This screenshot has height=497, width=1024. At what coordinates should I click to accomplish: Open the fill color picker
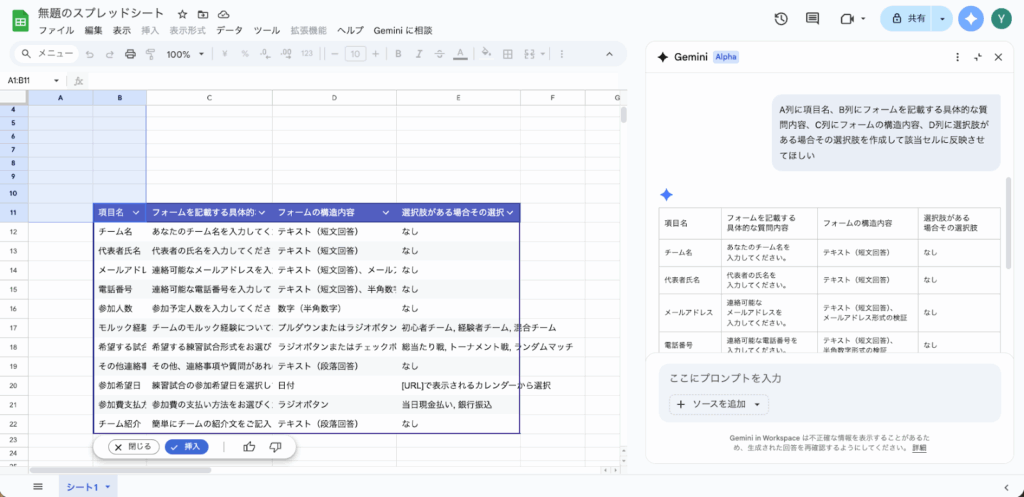coord(486,54)
